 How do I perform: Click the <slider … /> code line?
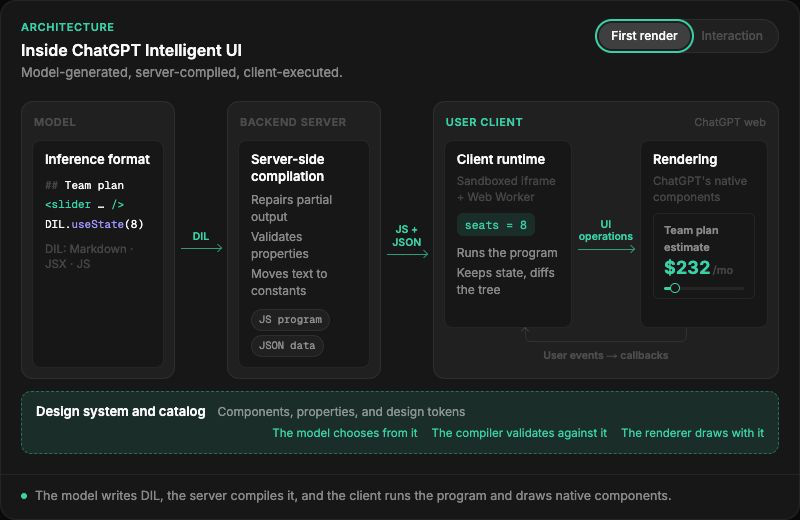(x=84, y=205)
